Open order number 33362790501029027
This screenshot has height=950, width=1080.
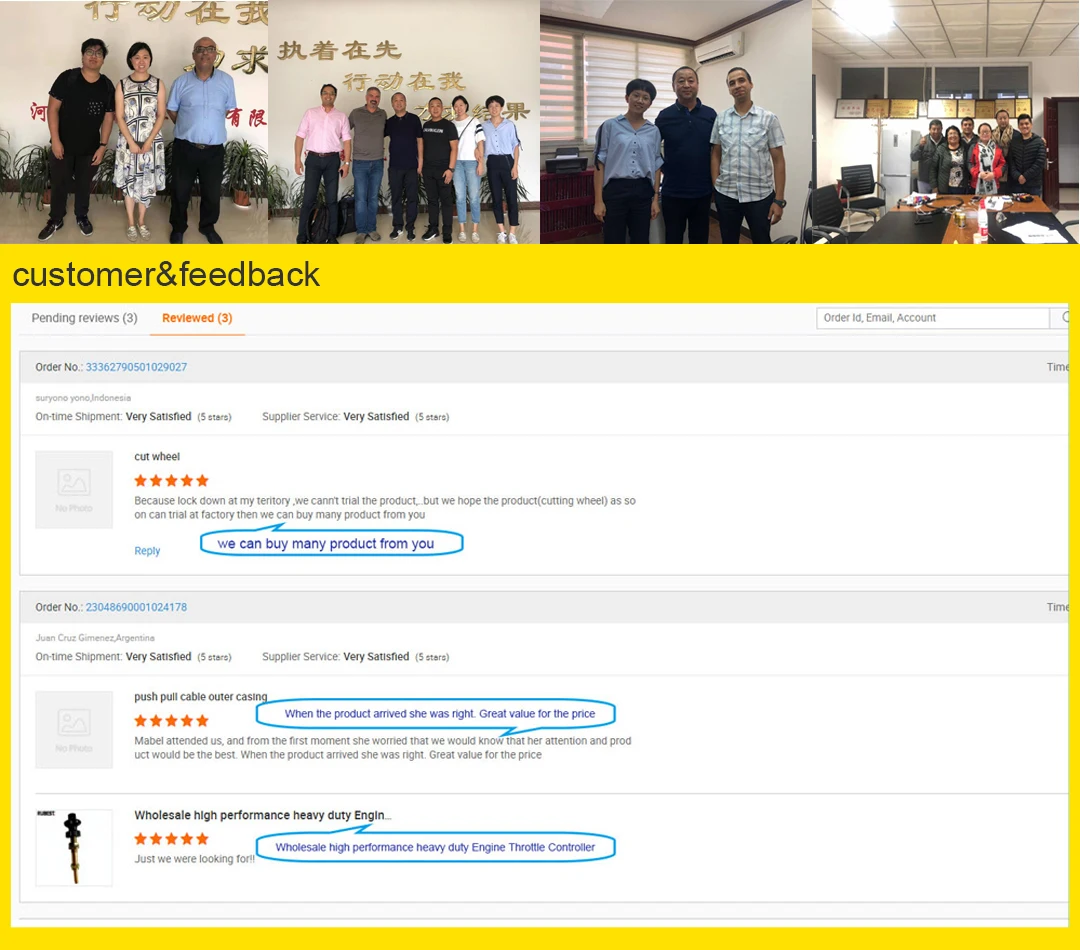tap(136, 367)
